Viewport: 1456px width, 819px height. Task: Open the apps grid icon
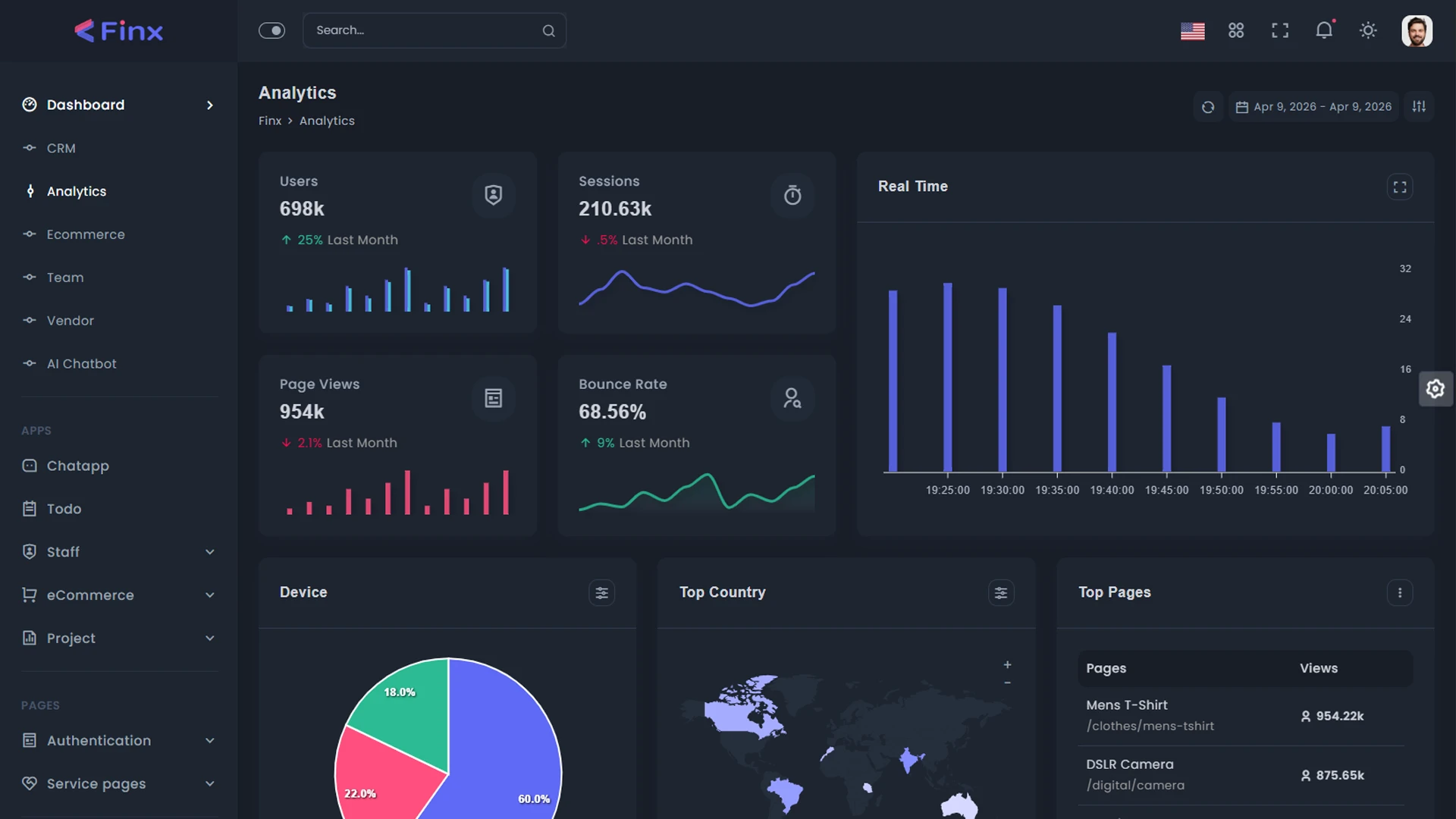1236,30
